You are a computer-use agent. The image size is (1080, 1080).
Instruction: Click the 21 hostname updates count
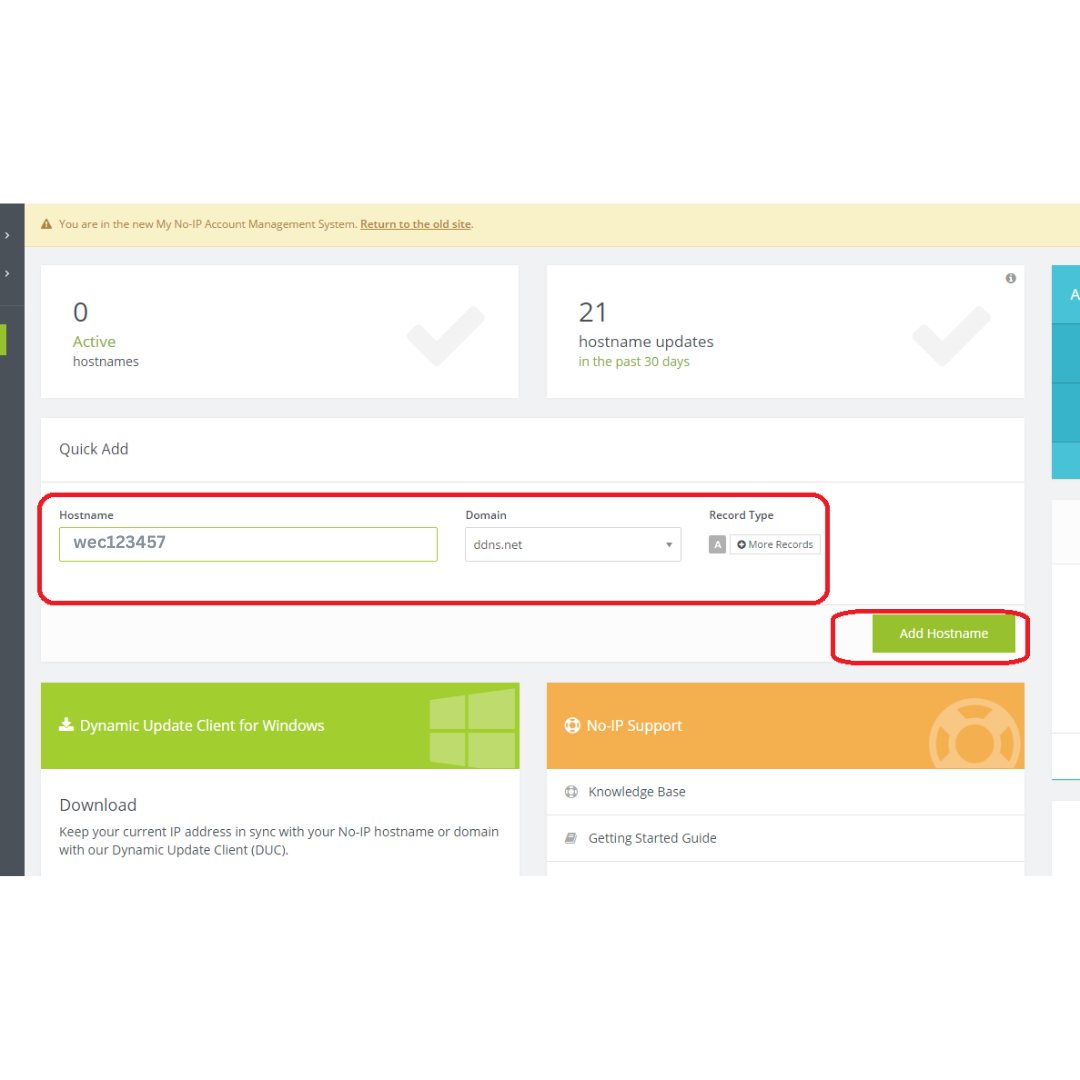[x=592, y=313]
